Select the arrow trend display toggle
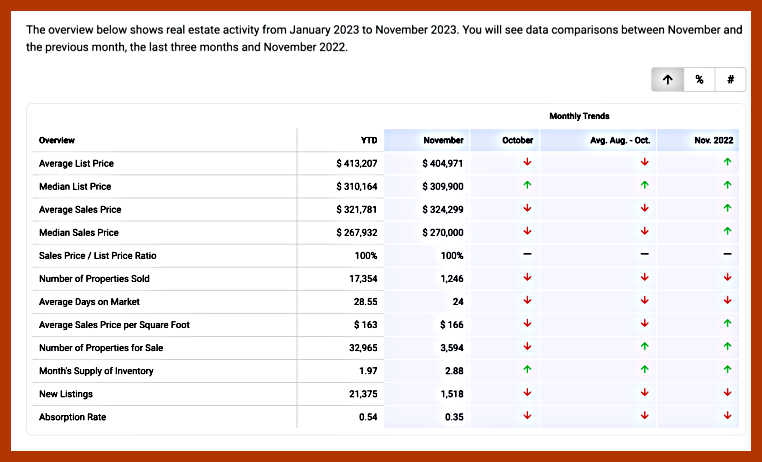 pyautogui.click(x=667, y=80)
